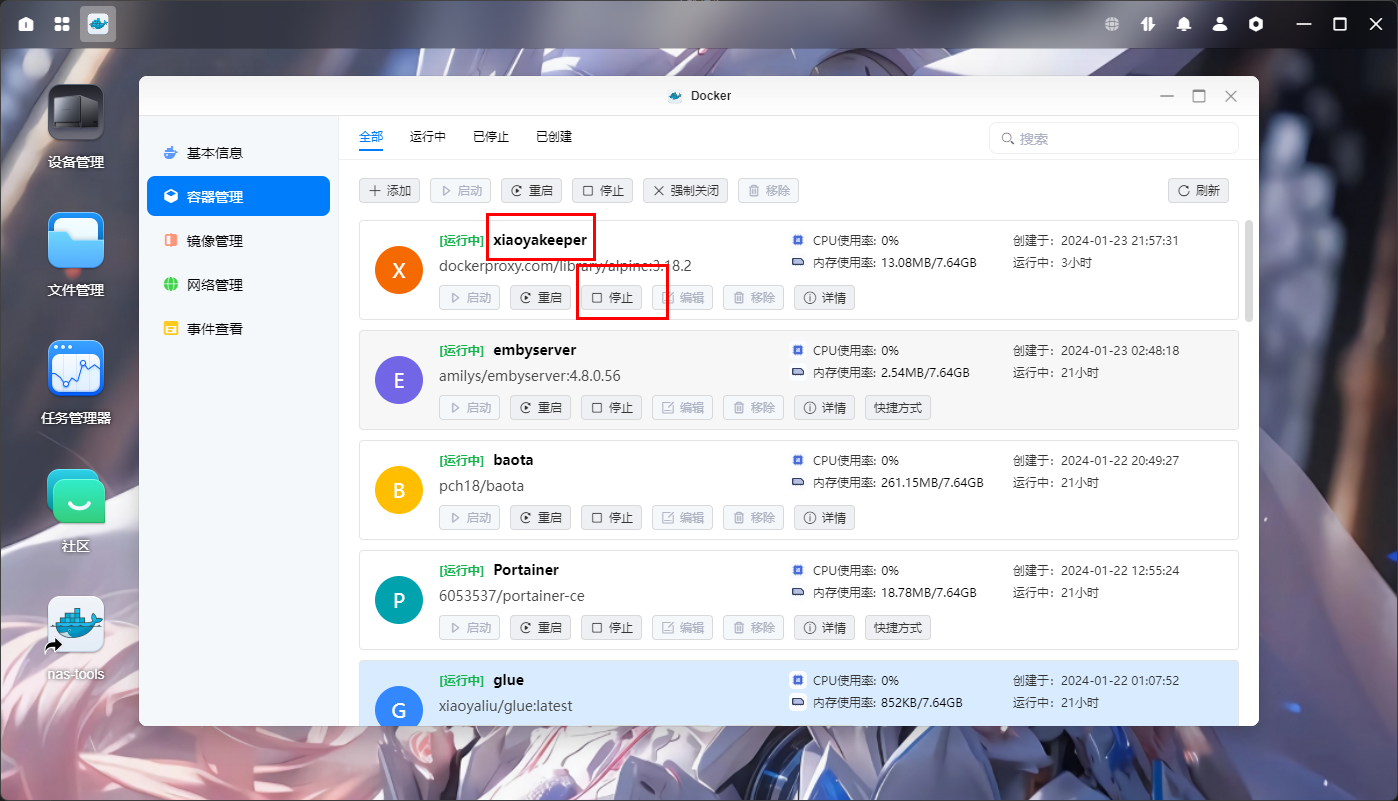Select 镜像管理 in the sidebar
The height and width of the screenshot is (801, 1398).
click(214, 241)
